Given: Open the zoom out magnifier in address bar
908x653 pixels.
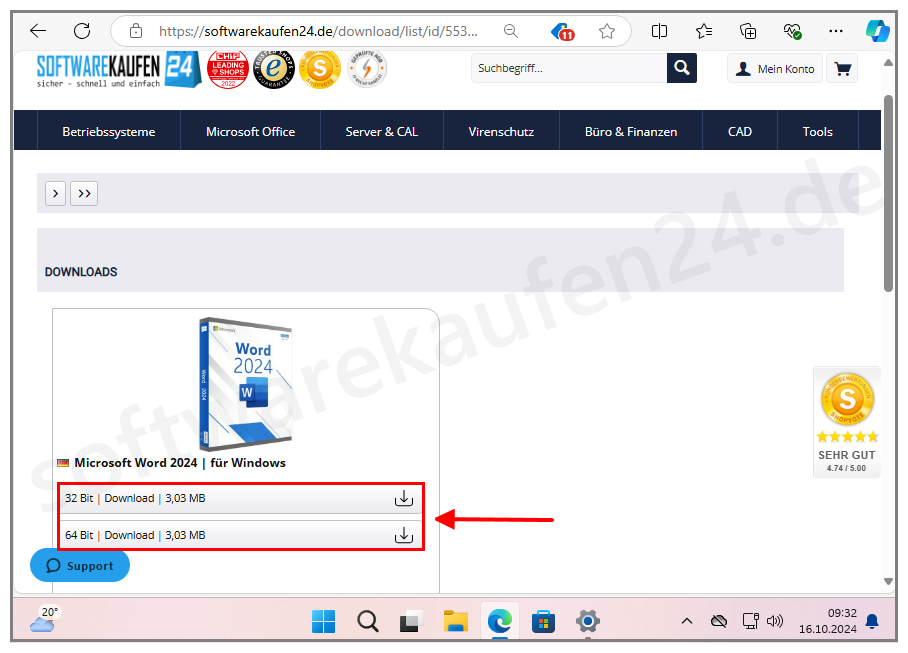Looking at the screenshot, I should click(x=510, y=31).
